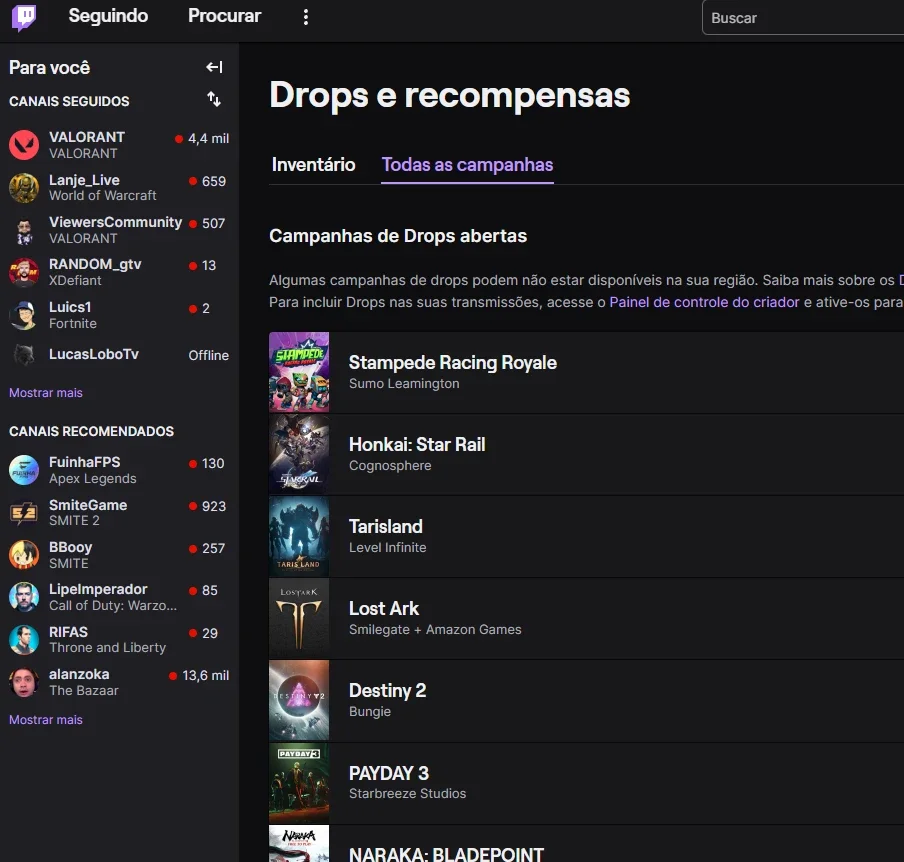Click the Twitch logo home icon
The image size is (904, 862).
coord(24,17)
